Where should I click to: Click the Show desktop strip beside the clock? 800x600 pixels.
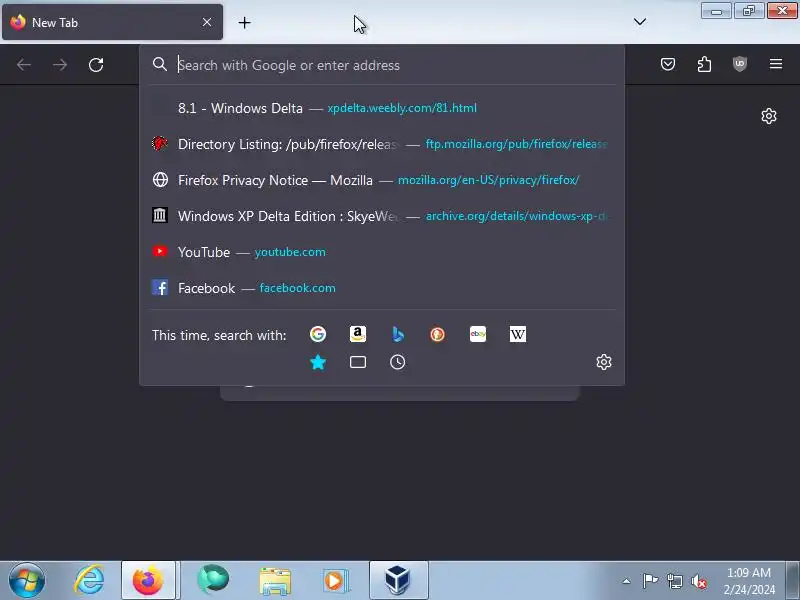tap(793, 581)
